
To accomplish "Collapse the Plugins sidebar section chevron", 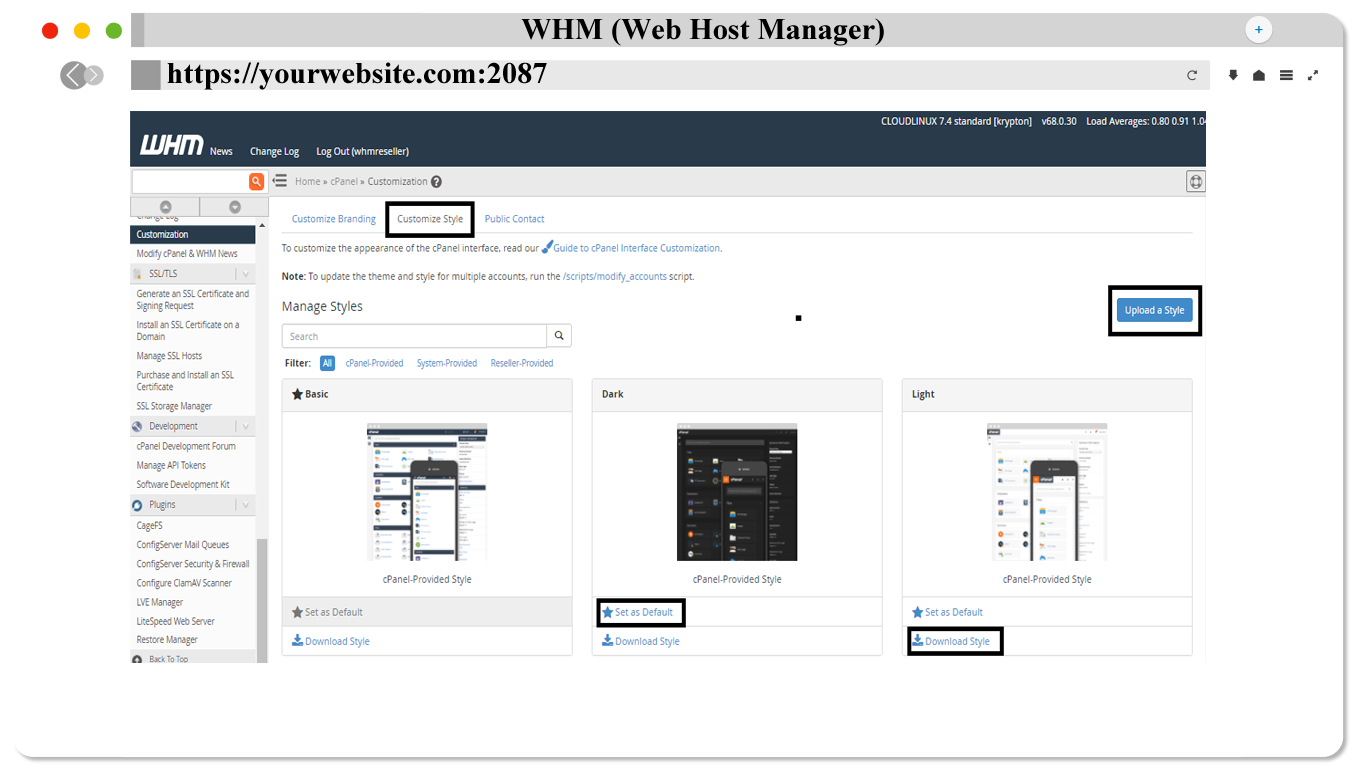I will 245,505.
